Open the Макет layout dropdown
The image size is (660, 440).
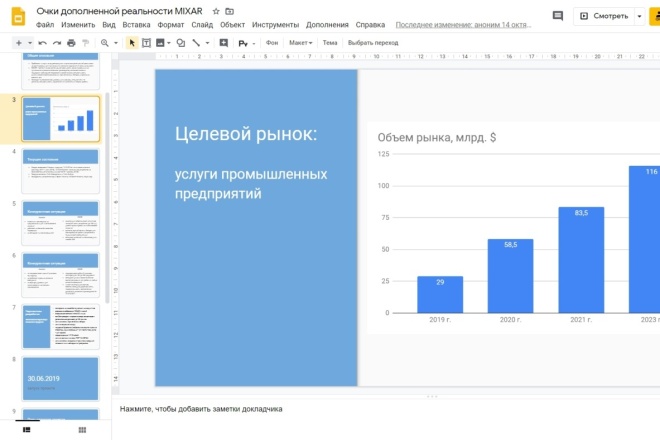click(301, 43)
